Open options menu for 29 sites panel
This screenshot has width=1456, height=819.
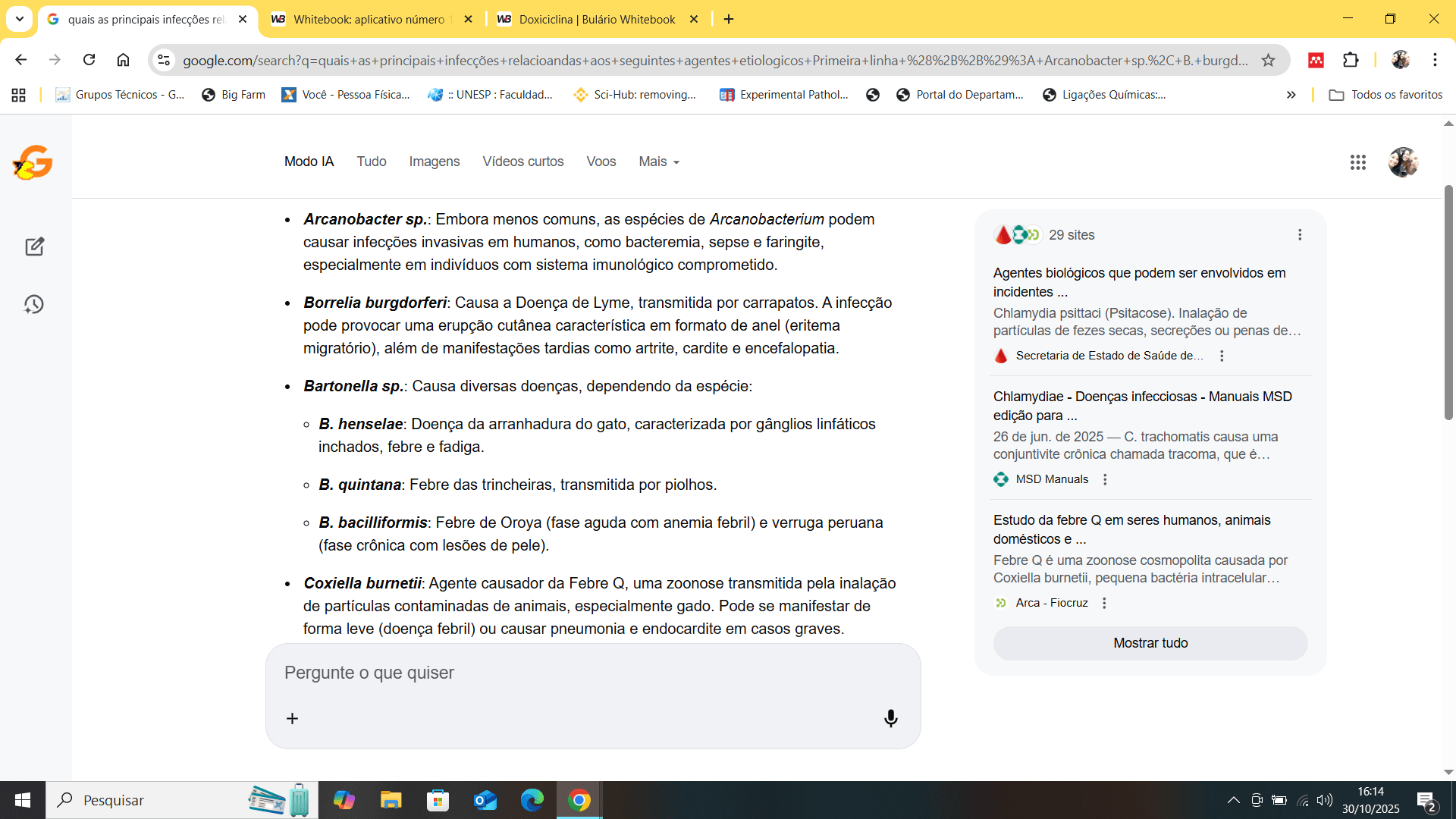tap(1300, 235)
